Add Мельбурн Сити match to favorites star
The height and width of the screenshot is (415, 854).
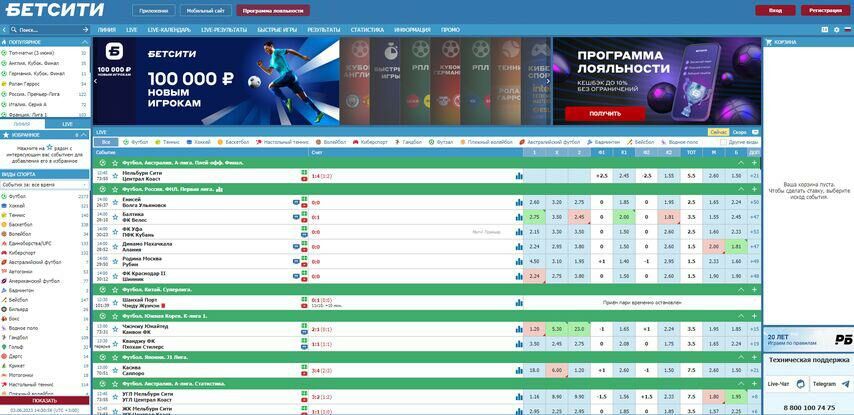[x=115, y=176]
